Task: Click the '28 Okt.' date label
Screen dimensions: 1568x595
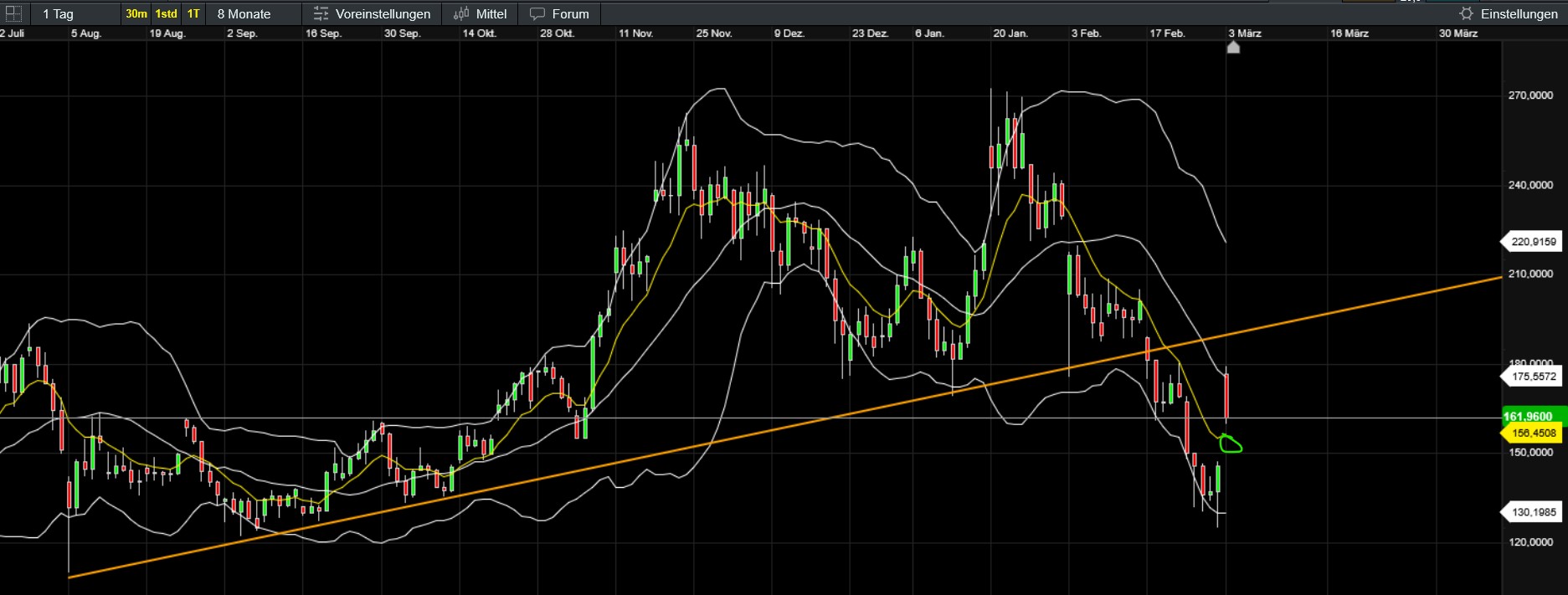Action: 558,33
